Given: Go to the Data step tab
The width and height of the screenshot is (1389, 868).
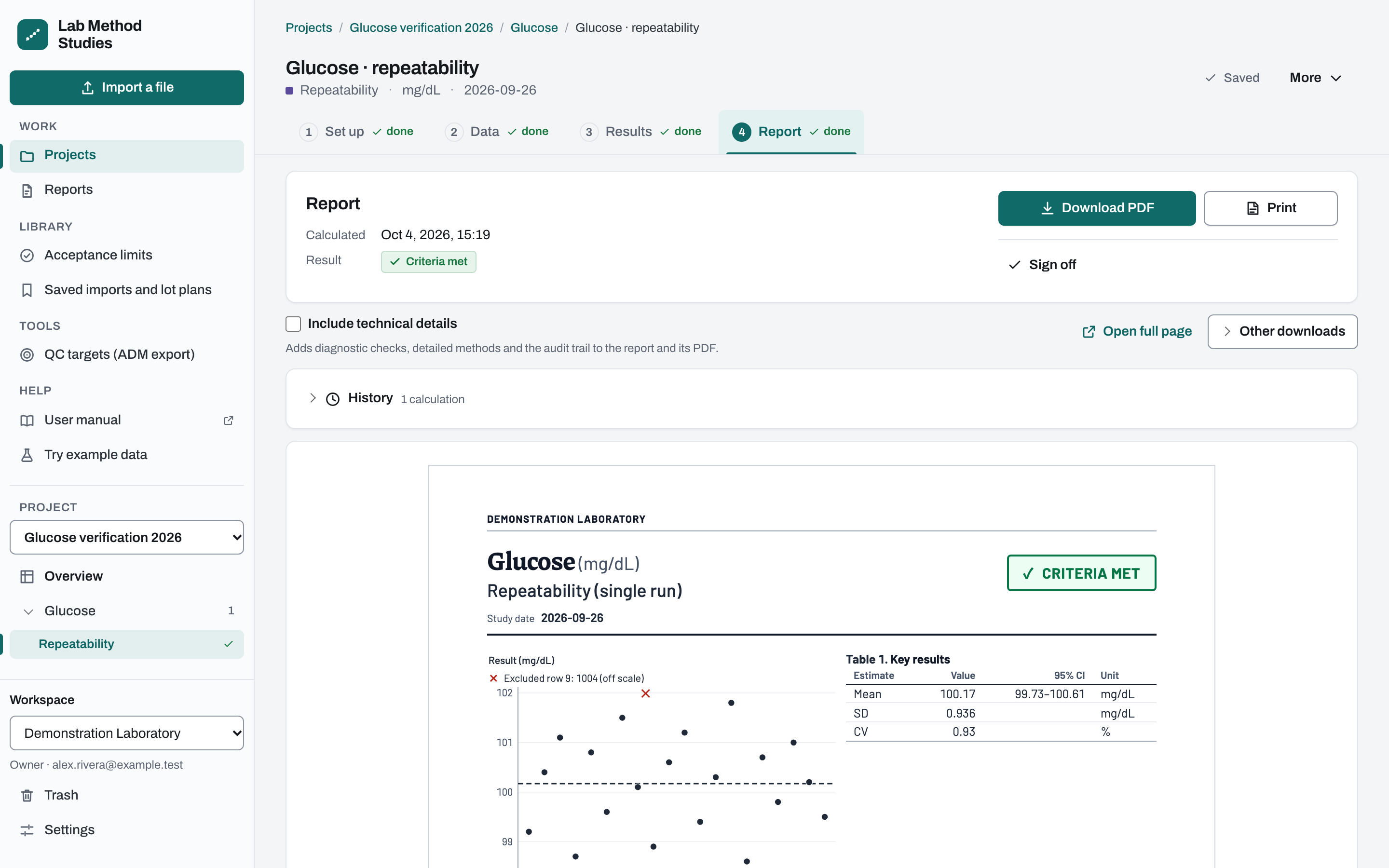Looking at the screenshot, I should click(496, 132).
